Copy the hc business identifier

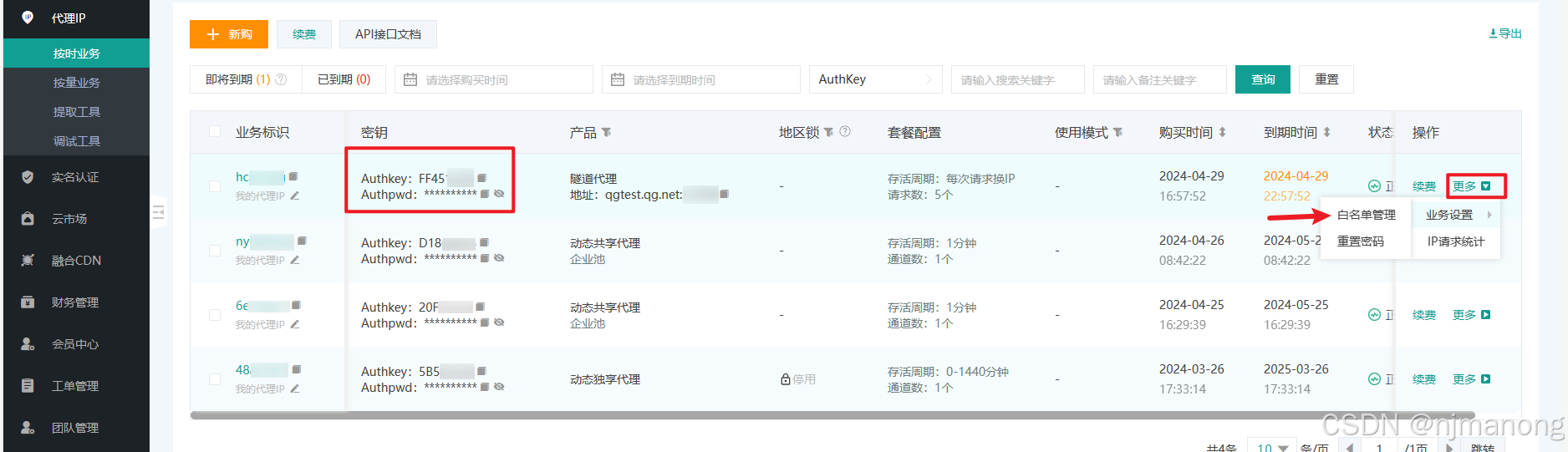click(293, 177)
